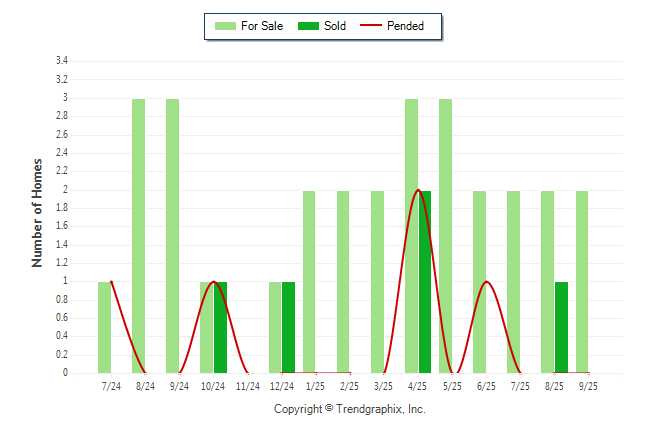
Task: Click the dark green Sold legend swatch
Action: click(x=311, y=26)
